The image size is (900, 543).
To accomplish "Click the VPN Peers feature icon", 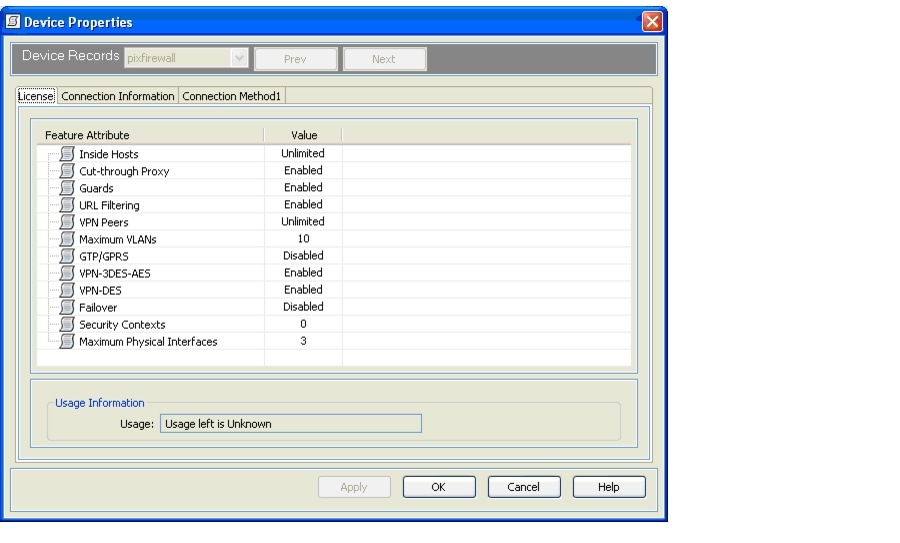I will (67, 222).
